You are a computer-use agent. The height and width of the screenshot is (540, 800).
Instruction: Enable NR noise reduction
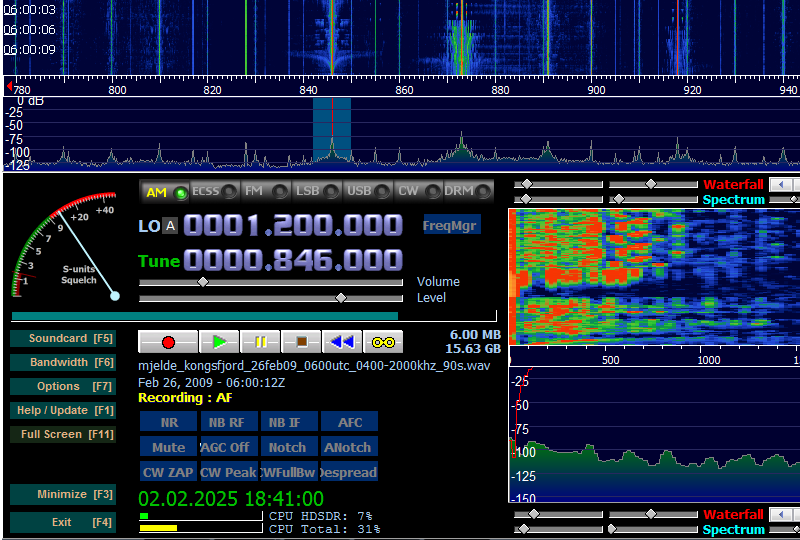click(168, 422)
